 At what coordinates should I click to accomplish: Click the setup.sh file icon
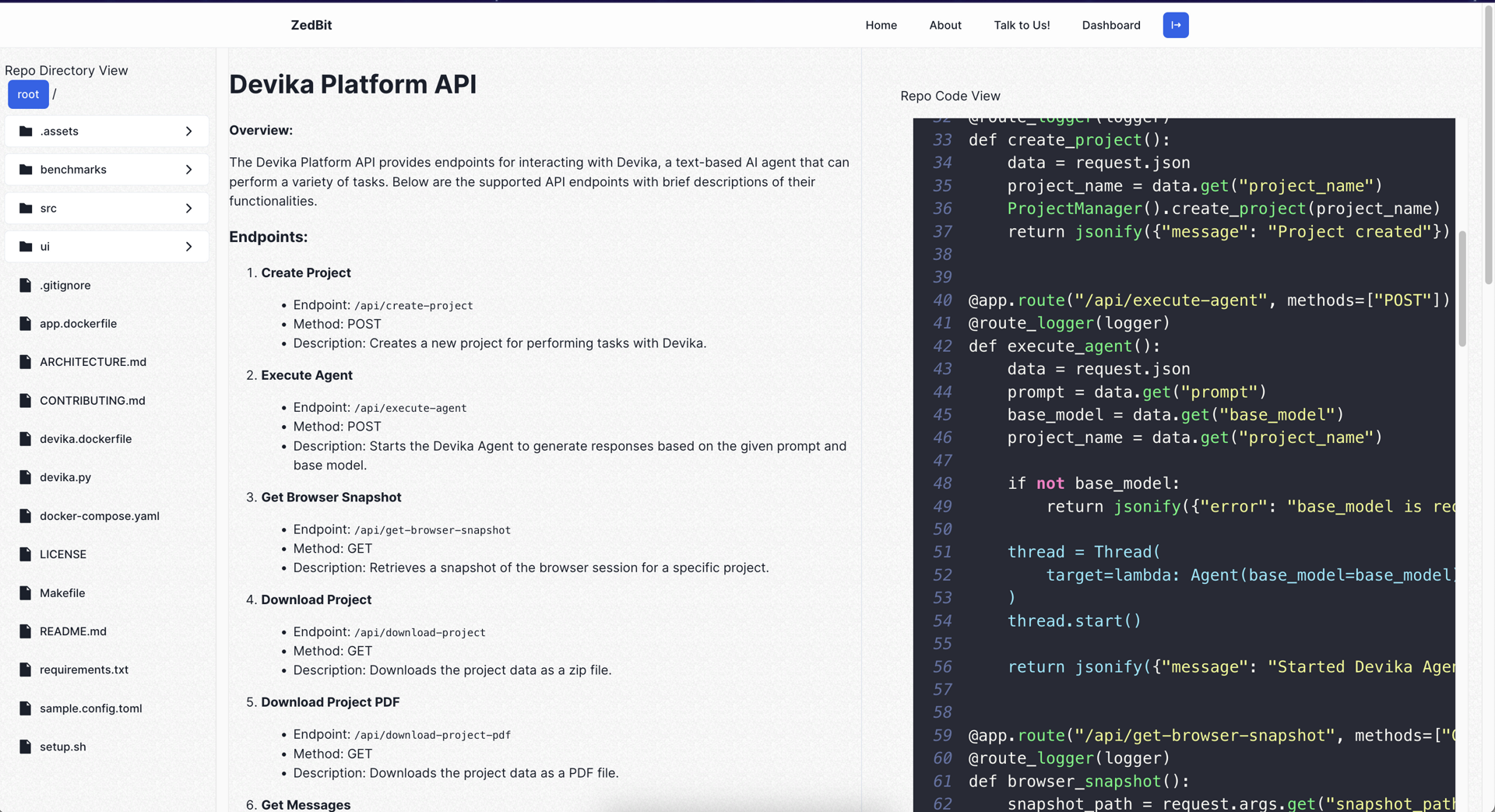pos(26,747)
